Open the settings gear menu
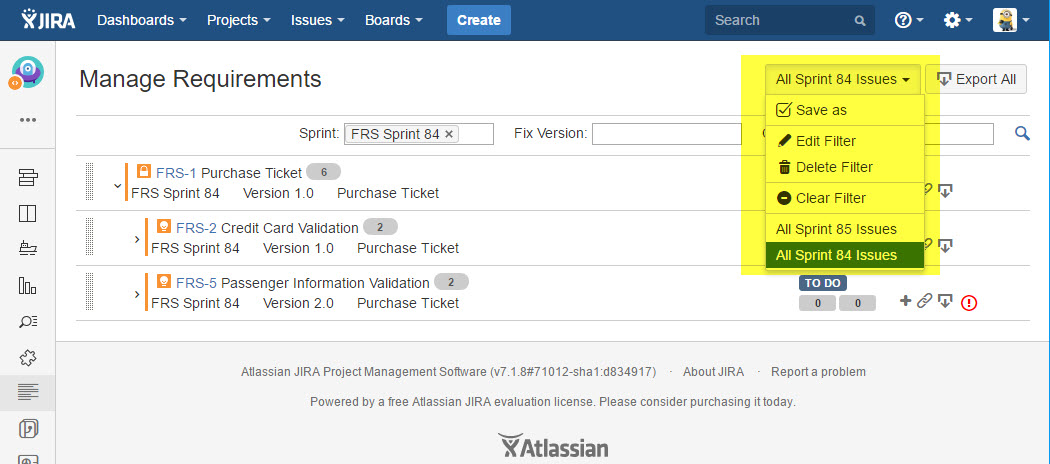 pos(958,20)
